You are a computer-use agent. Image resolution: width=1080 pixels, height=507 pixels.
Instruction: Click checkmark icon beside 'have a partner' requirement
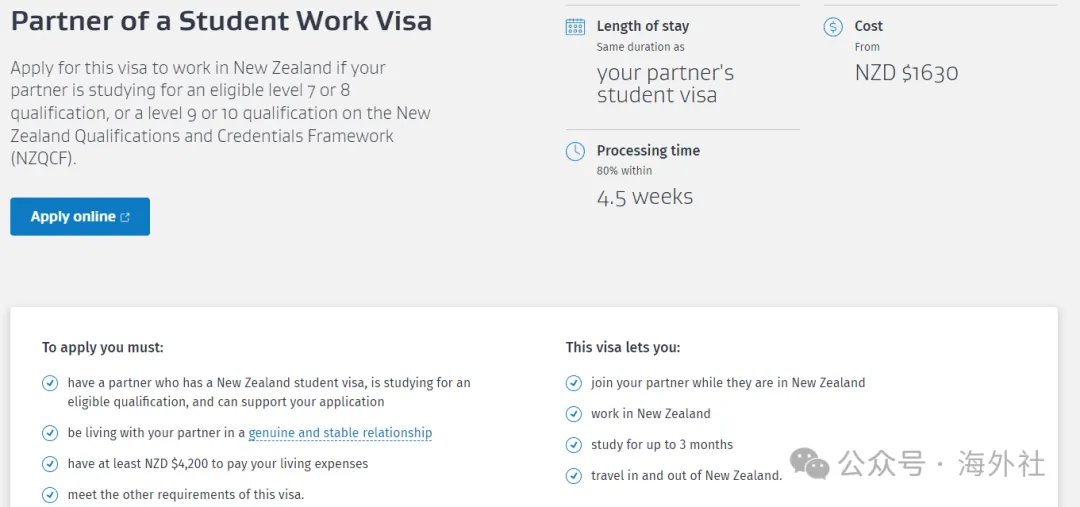pyautogui.click(x=50, y=383)
